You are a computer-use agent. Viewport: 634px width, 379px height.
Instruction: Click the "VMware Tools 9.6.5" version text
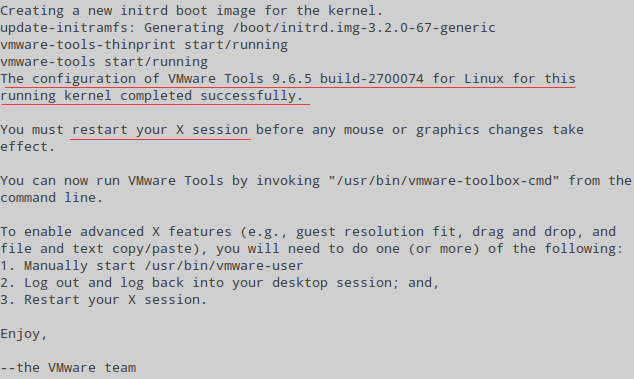point(240,78)
